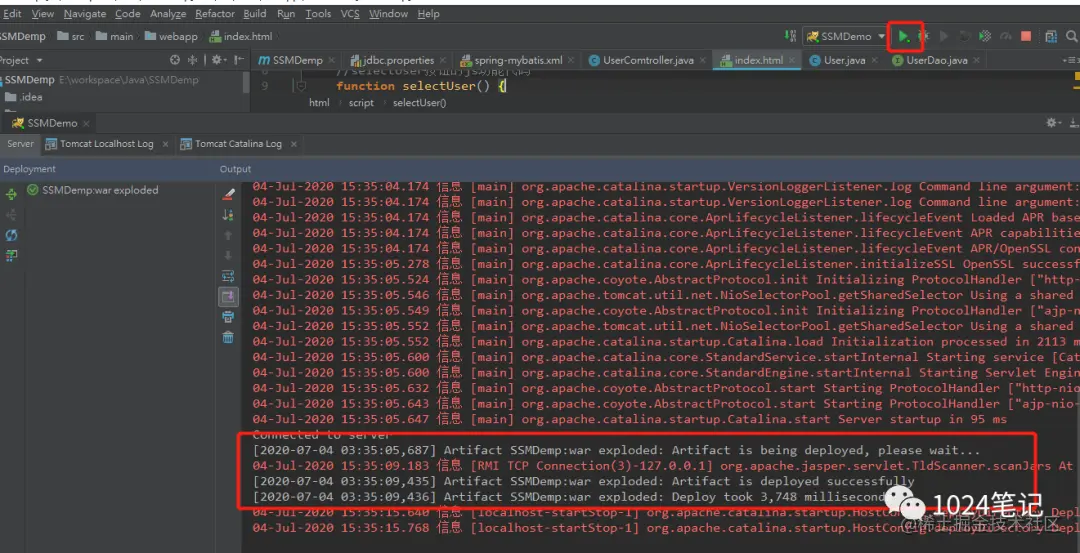
Task: Print the output using the printer icon
Action: (x=228, y=317)
